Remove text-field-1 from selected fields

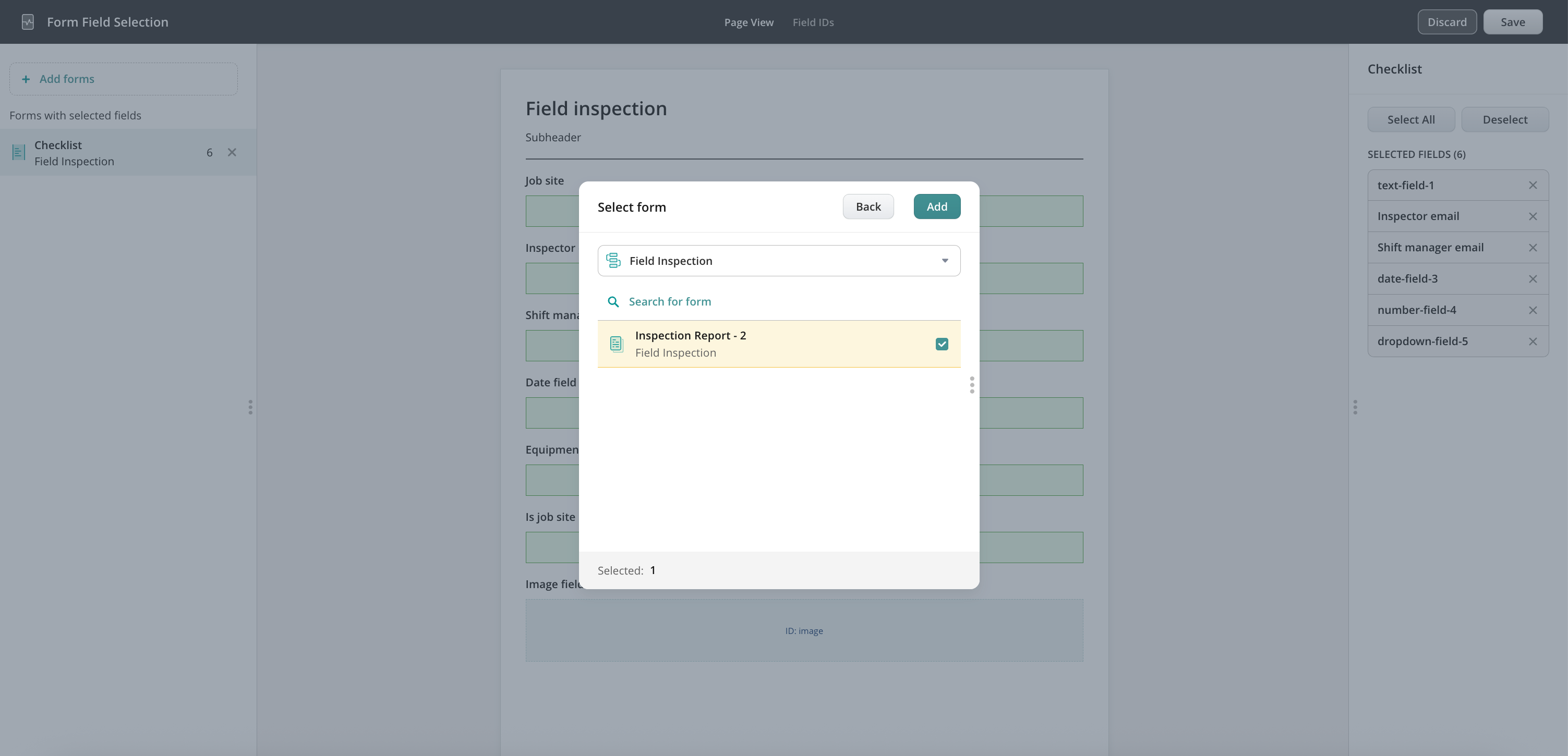point(1533,186)
